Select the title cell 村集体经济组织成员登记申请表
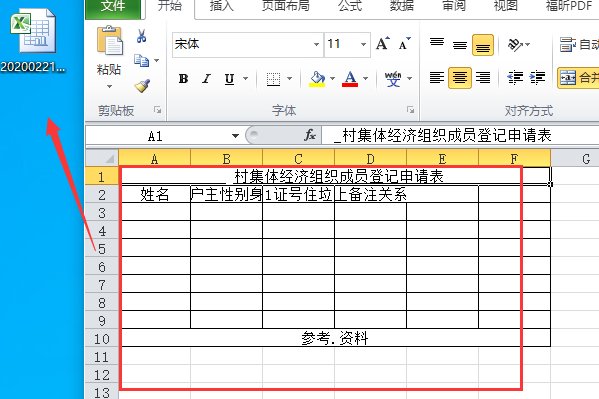The height and width of the screenshot is (399, 599). tap(335, 176)
